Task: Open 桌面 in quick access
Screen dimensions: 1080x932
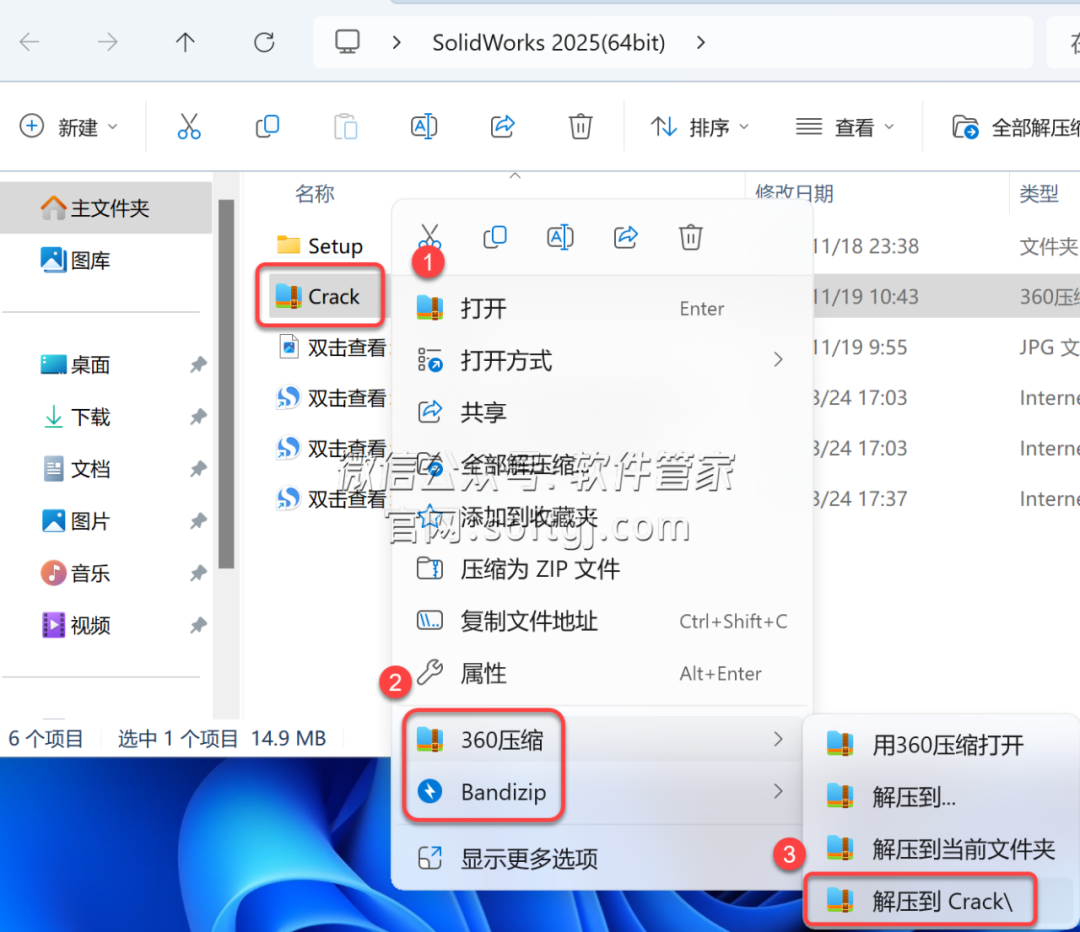Action: pyautogui.click(x=76, y=364)
